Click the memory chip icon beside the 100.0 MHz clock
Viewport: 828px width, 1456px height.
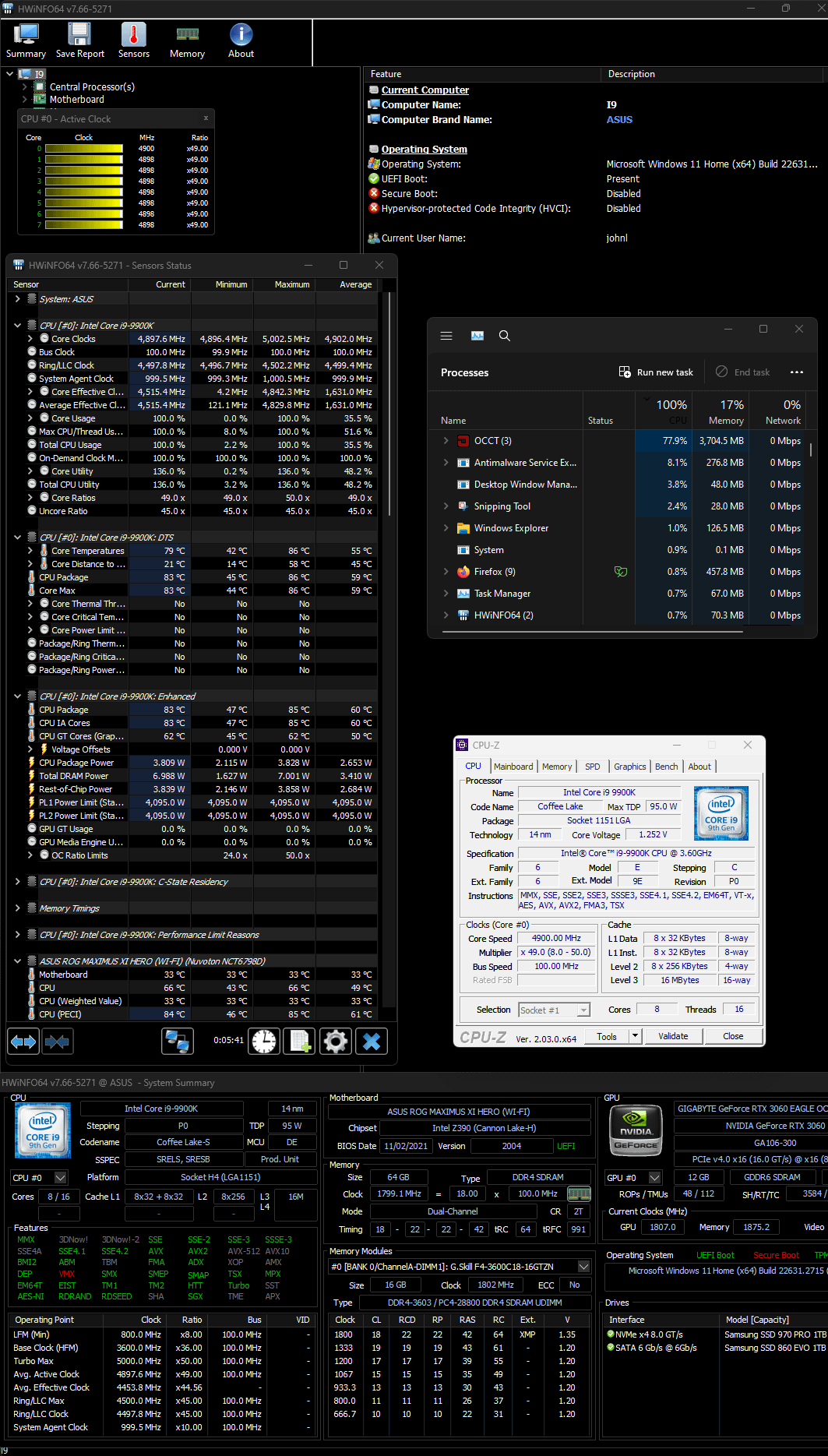pyautogui.click(x=579, y=1193)
